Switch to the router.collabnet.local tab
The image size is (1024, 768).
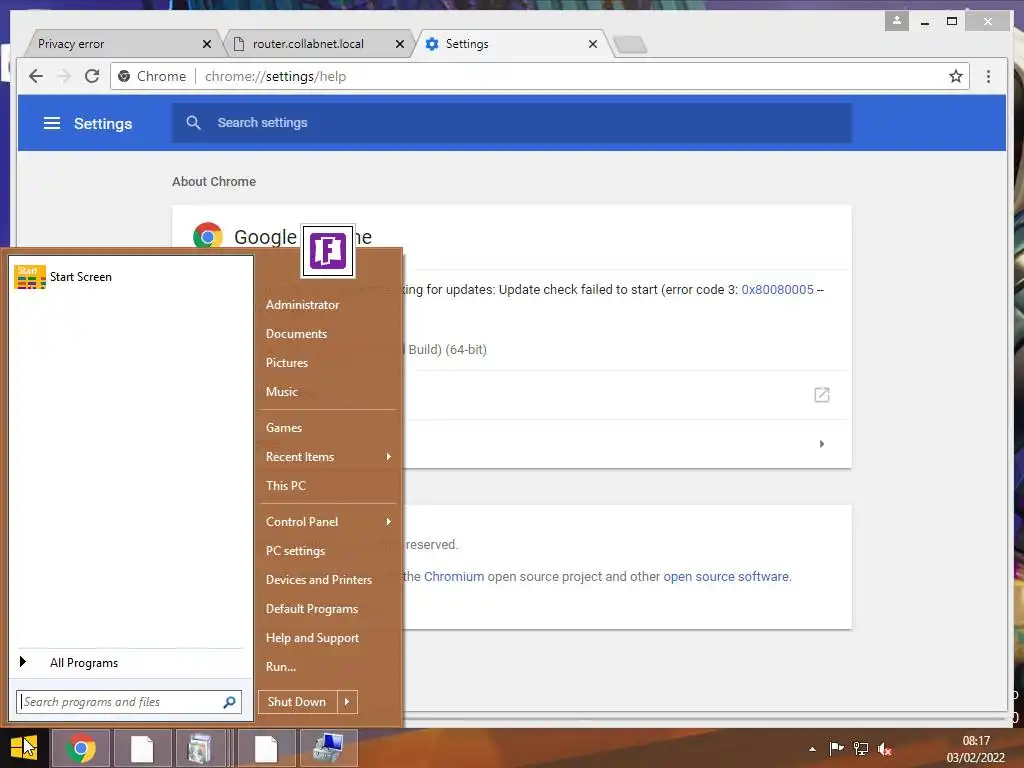318,44
